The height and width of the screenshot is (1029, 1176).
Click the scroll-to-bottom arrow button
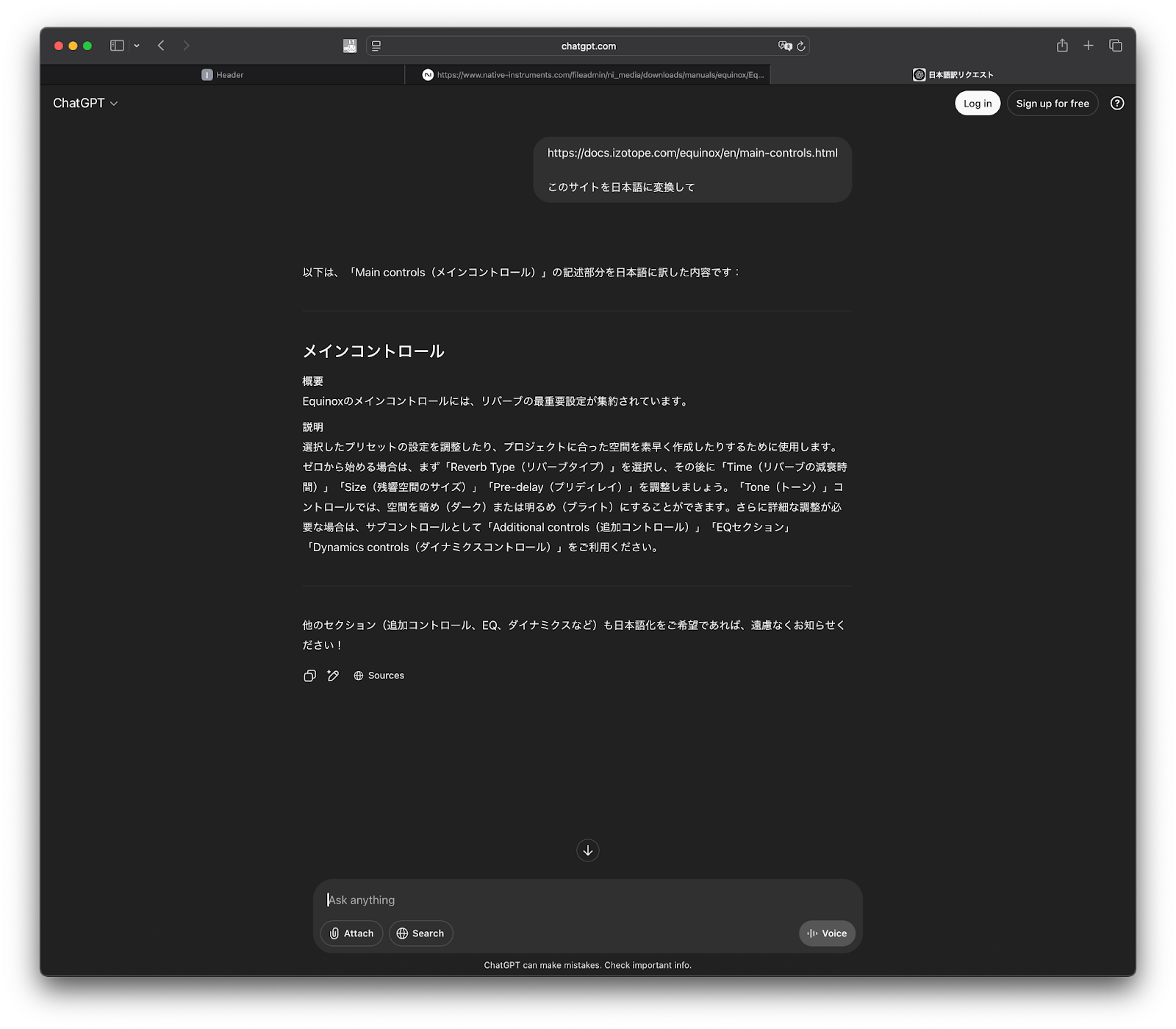click(587, 850)
